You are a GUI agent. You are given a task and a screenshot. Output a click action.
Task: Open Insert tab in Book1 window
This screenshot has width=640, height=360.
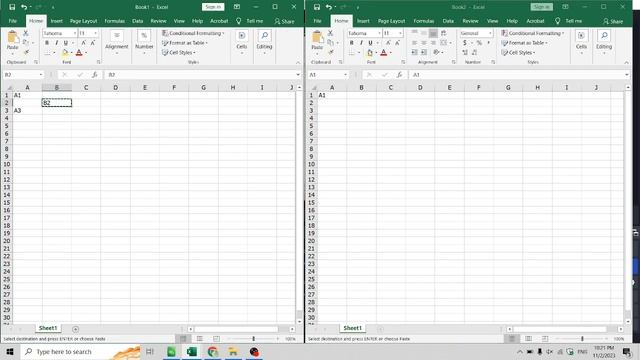[x=56, y=21]
